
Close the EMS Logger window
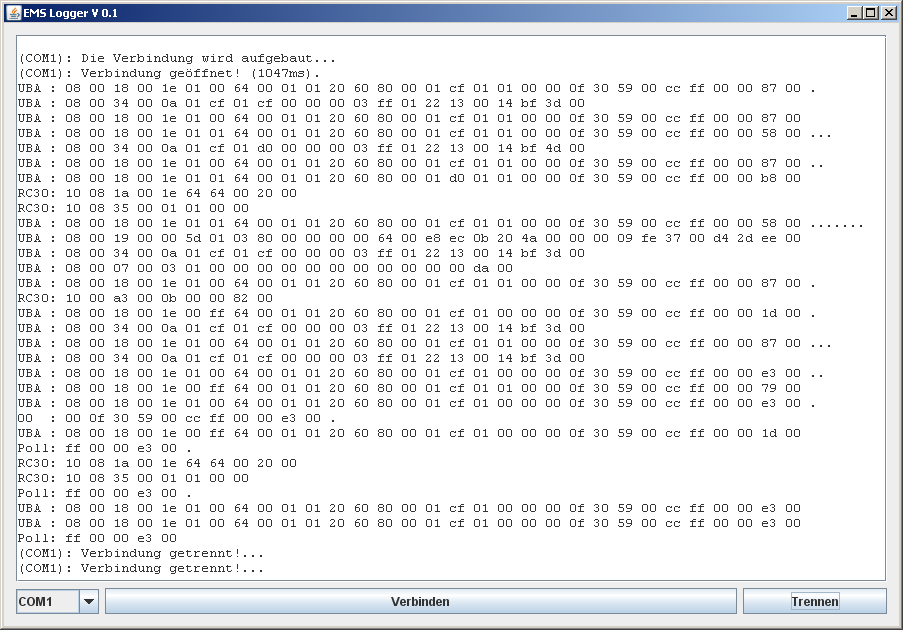pyautogui.click(x=889, y=13)
